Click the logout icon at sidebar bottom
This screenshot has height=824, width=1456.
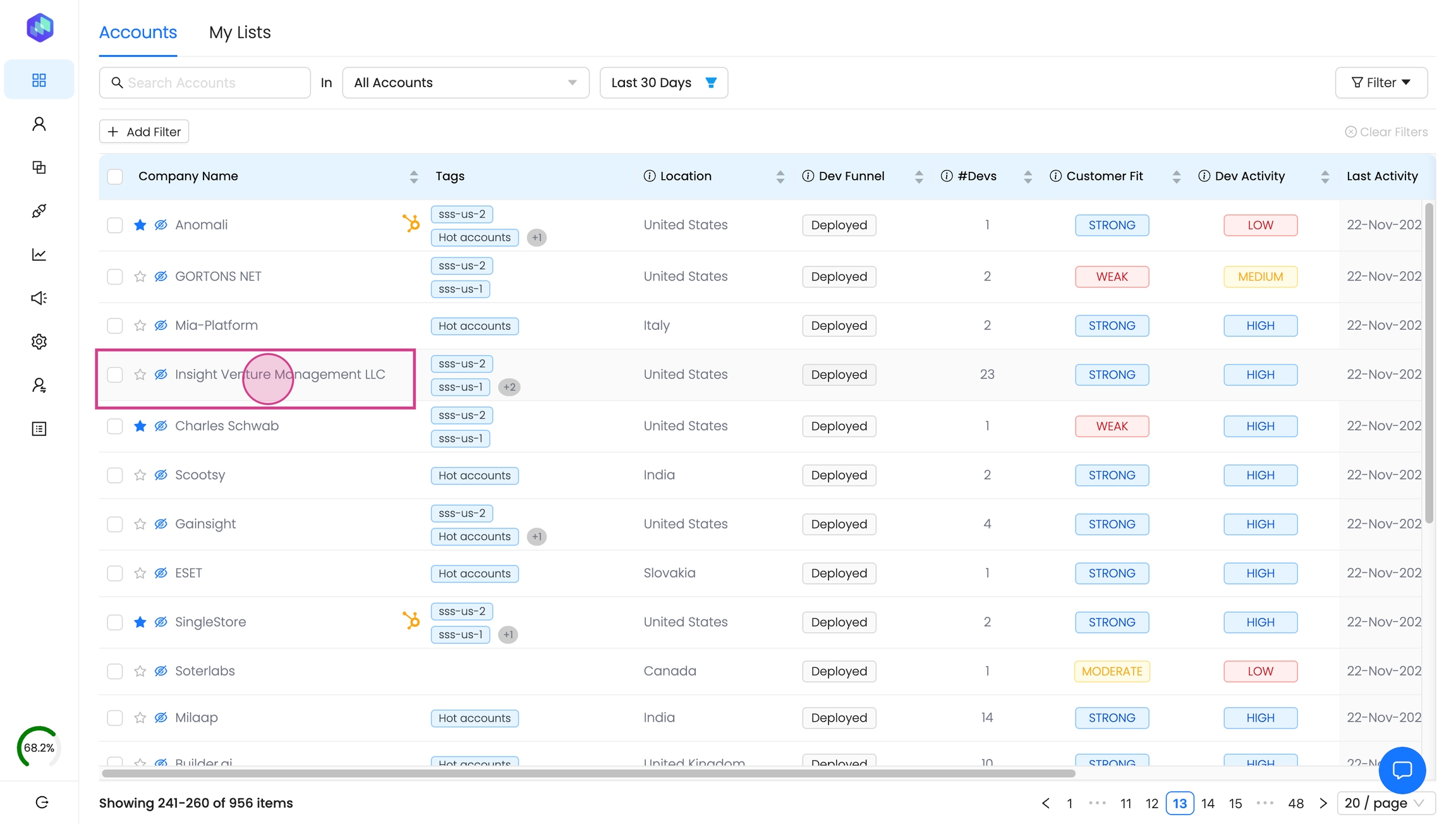pos(42,803)
